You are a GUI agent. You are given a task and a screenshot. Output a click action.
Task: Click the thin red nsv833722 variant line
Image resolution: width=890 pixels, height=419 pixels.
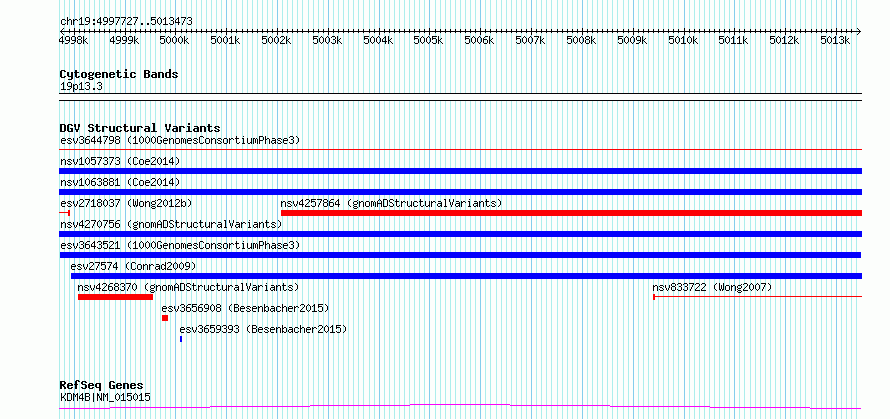757,297
